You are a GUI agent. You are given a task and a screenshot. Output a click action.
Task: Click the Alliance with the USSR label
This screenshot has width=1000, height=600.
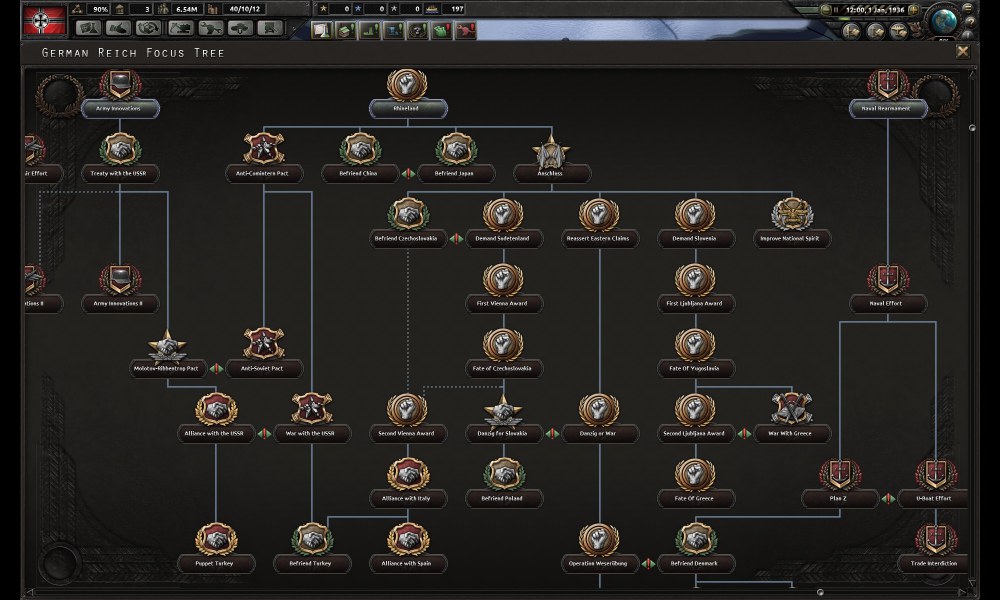(215, 434)
